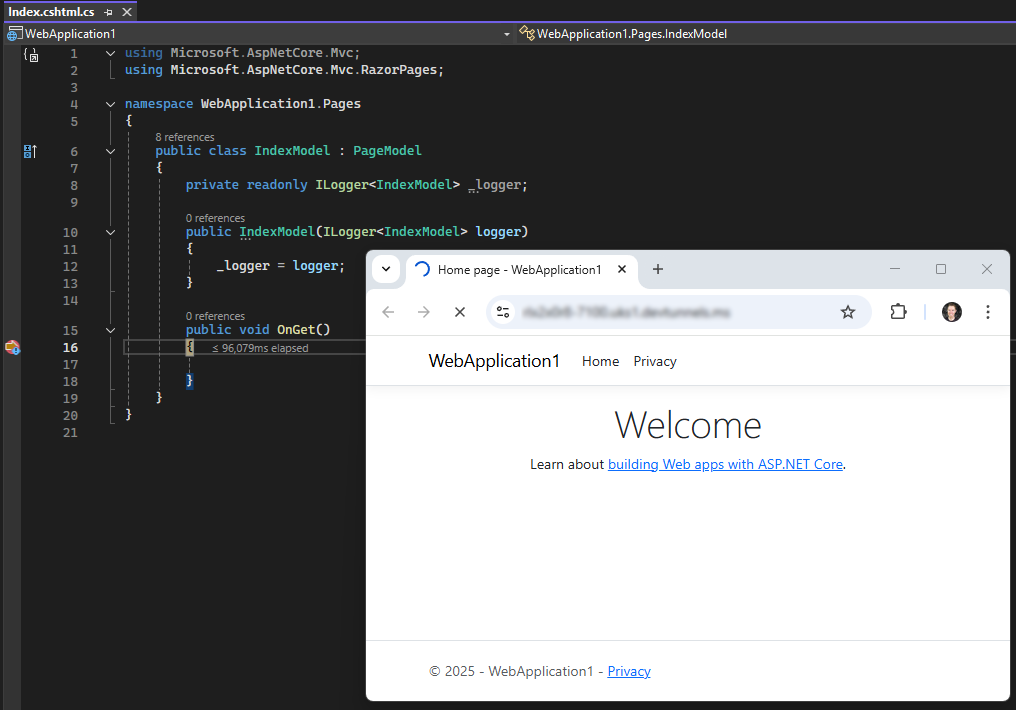The height and width of the screenshot is (710, 1016).
Task: Collapse the OnGet method block
Action: point(110,330)
